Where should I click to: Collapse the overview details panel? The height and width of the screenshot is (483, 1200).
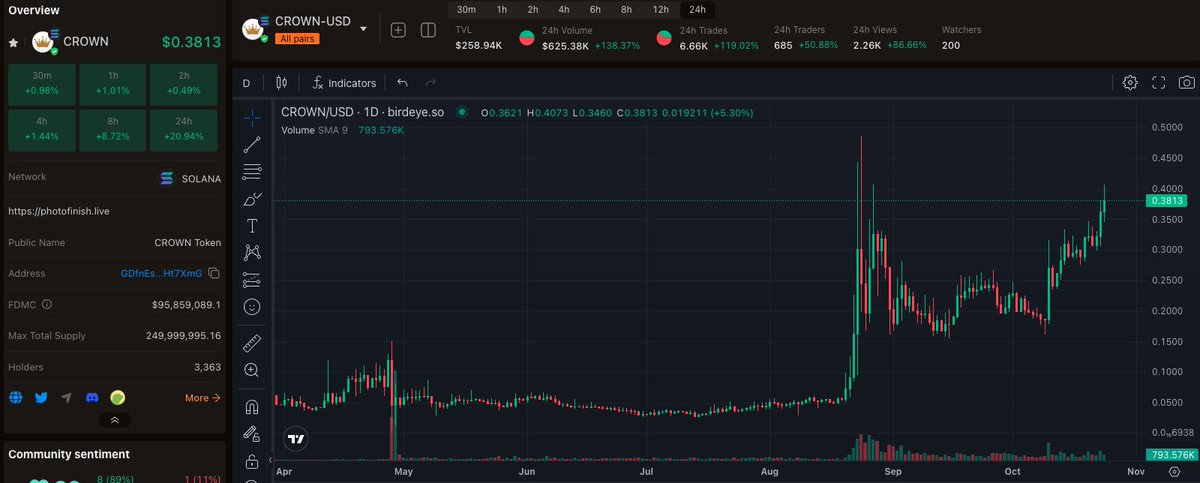(x=114, y=421)
